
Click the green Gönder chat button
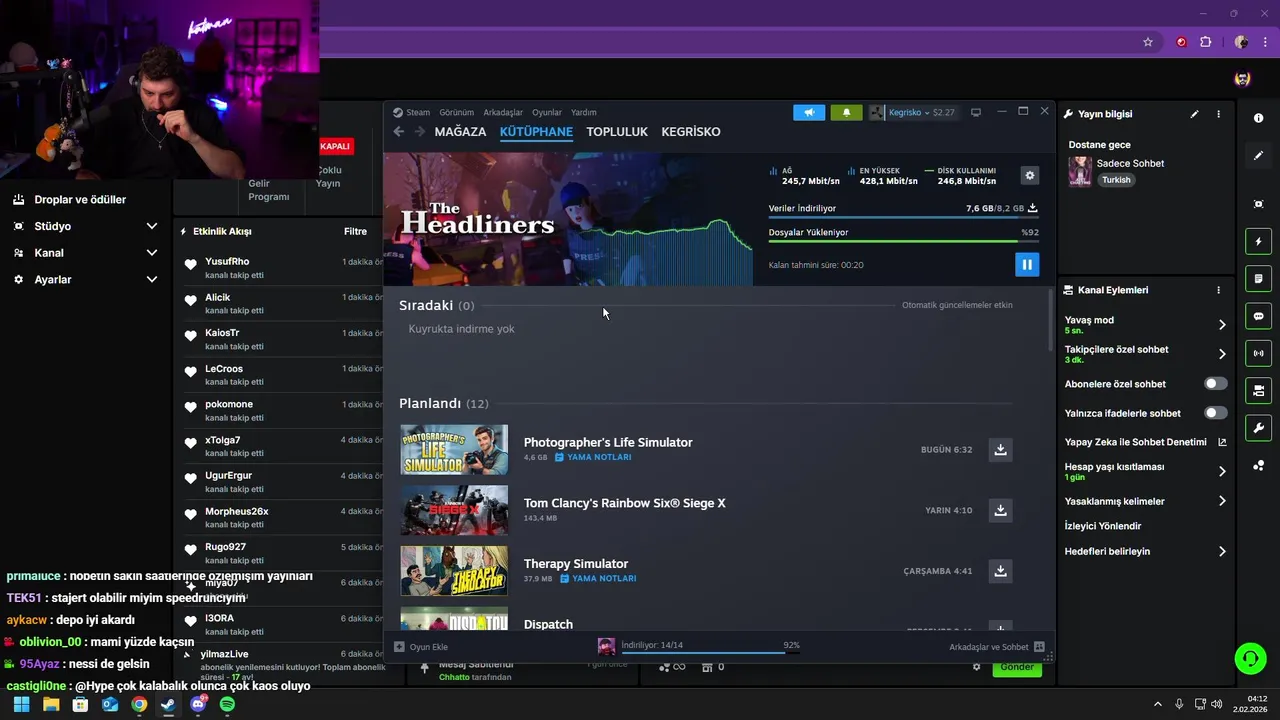(x=1017, y=667)
